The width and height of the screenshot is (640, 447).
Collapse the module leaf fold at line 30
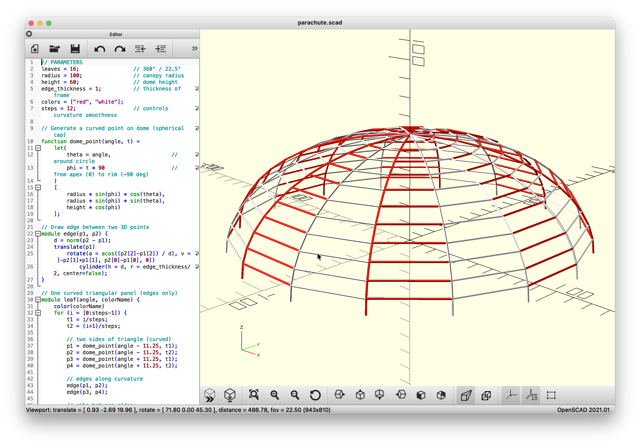(x=38, y=300)
